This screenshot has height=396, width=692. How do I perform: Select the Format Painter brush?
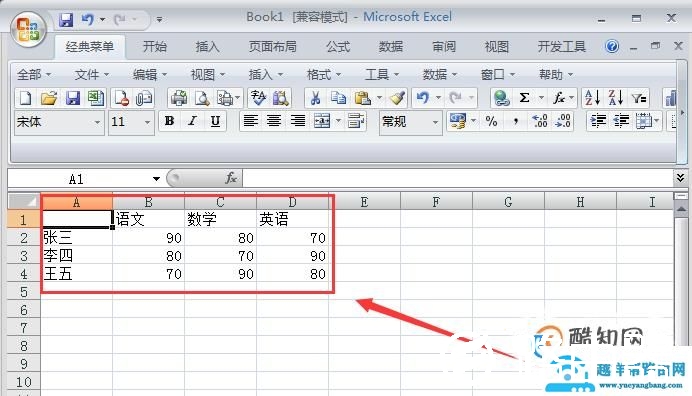point(398,98)
